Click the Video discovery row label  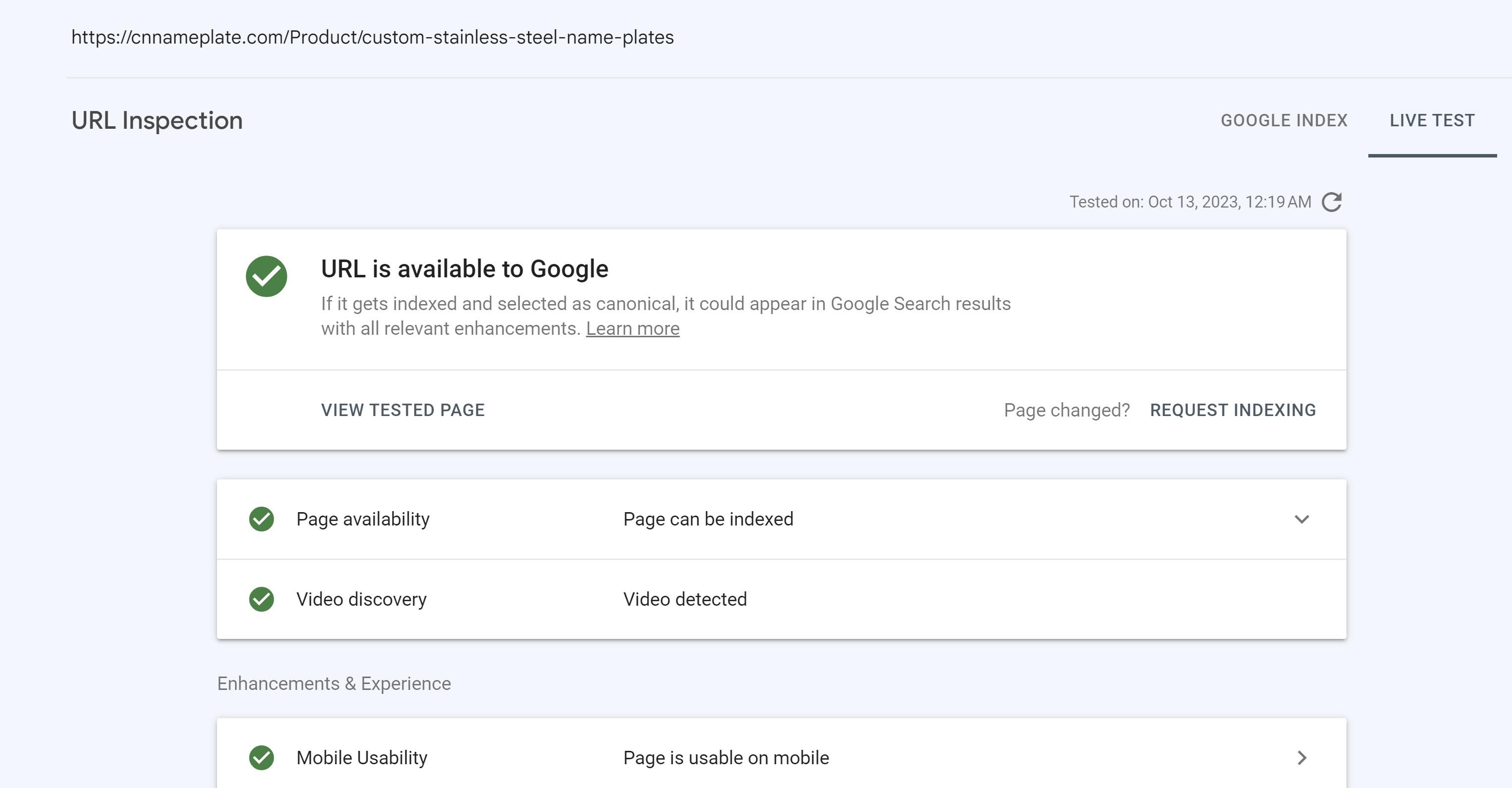(361, 599)
